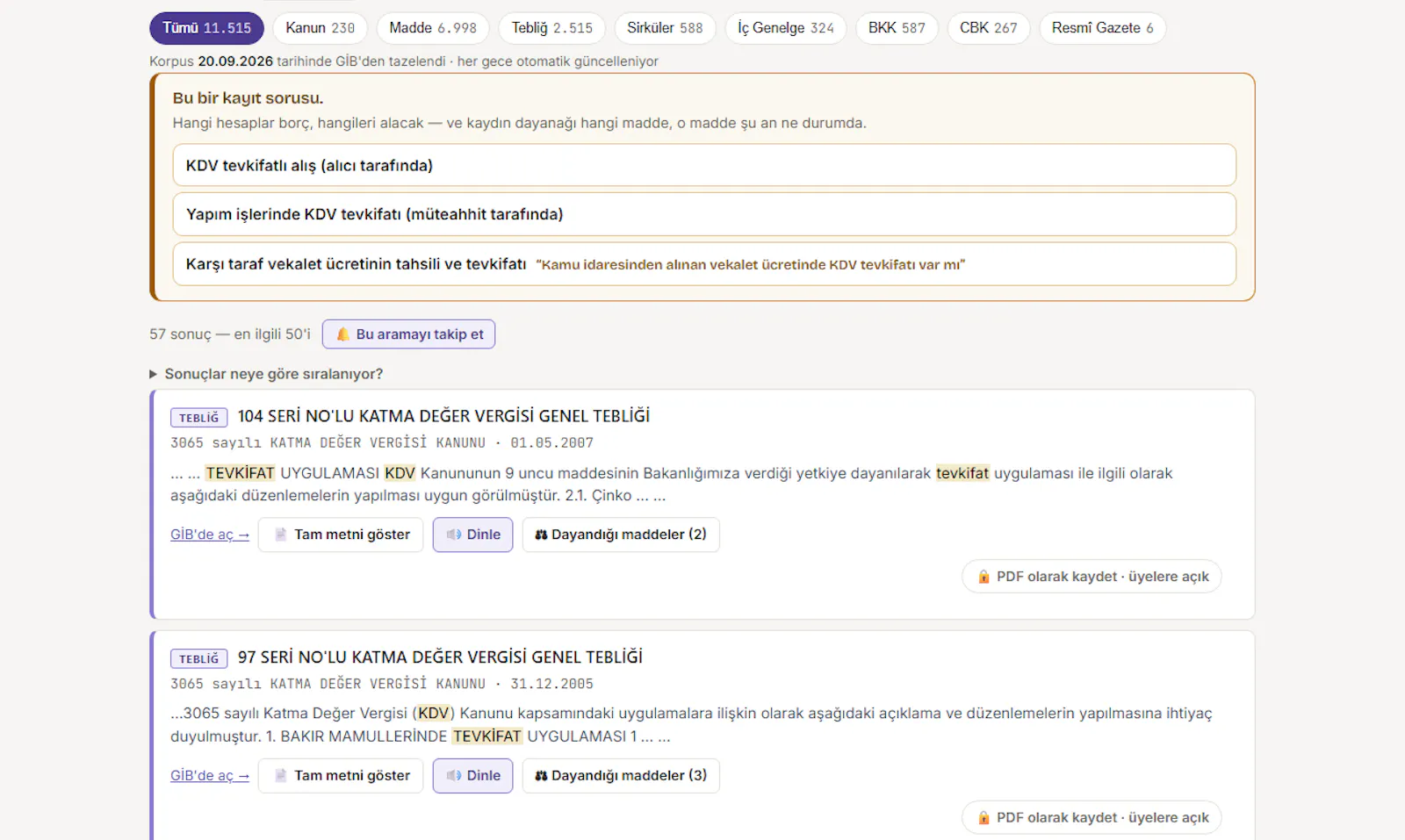Image resolution: width=1405 pixels, height=840 pixels.
Task: Switch to the Kanun 230 tab
Action: (320, 28)
